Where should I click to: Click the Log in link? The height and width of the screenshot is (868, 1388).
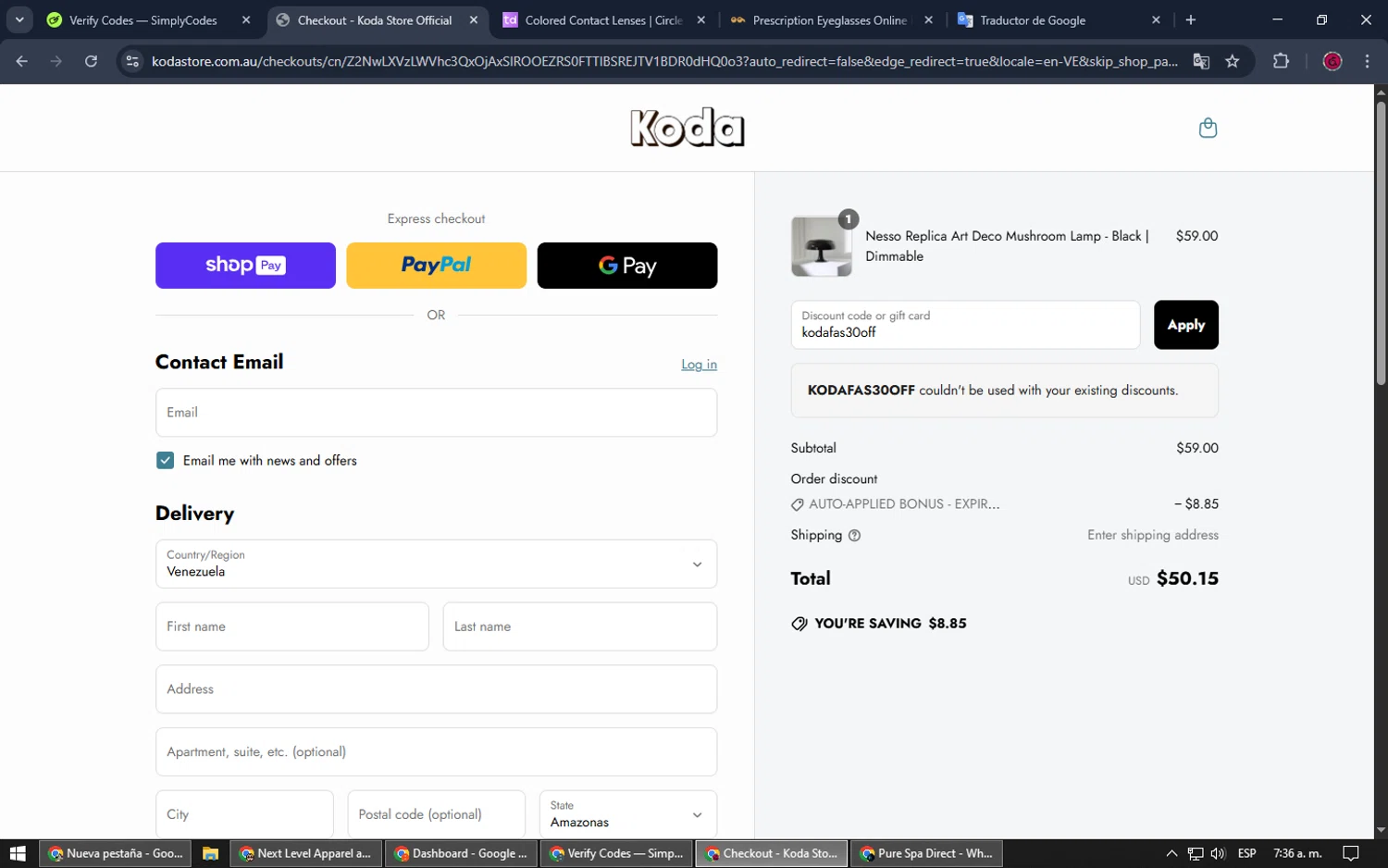[x=699, y=365]
